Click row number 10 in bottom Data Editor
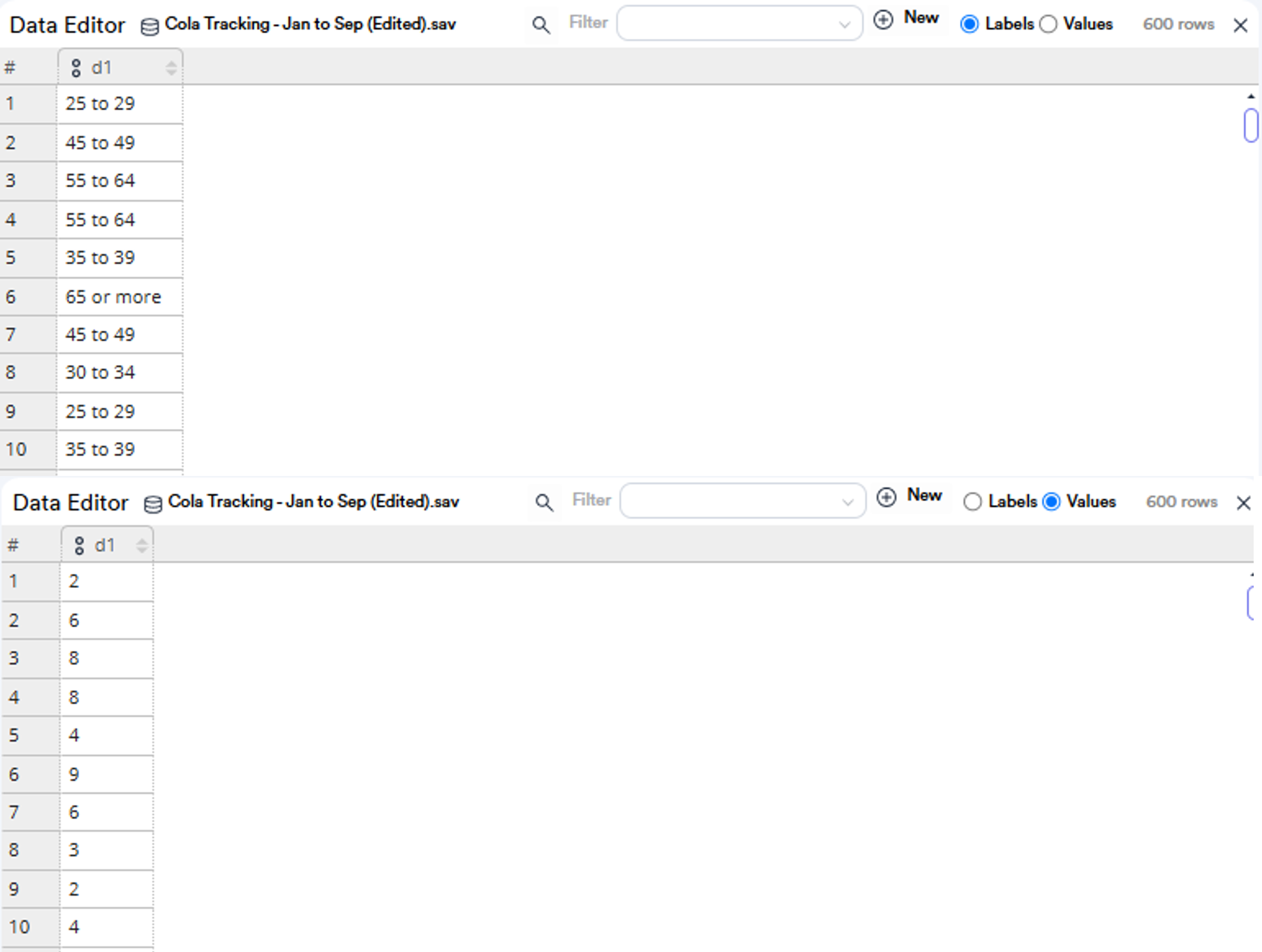Screen dimensions: 1262x952 31,927
